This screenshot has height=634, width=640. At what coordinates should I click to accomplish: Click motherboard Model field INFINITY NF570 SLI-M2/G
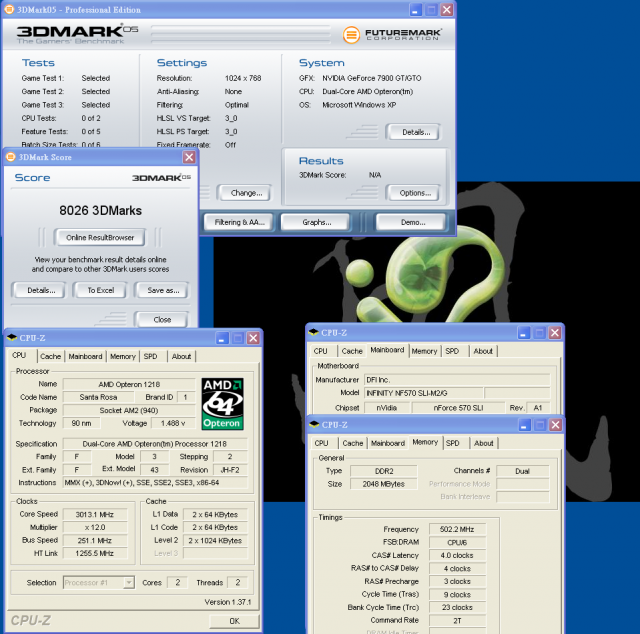[x=423, y=393]
